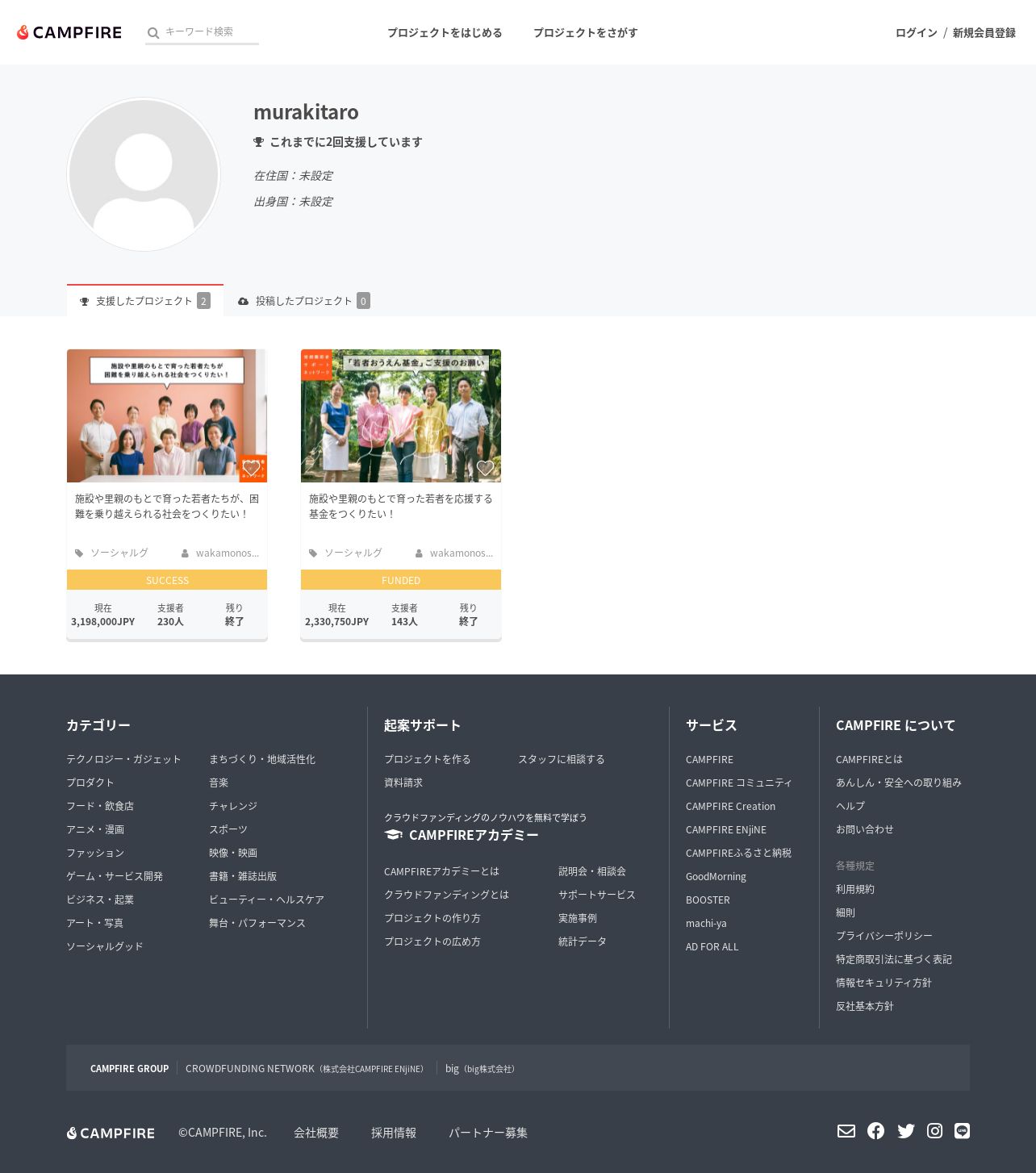Open project title 若者を応援する基金をつくりたい

tap(401, 506)
